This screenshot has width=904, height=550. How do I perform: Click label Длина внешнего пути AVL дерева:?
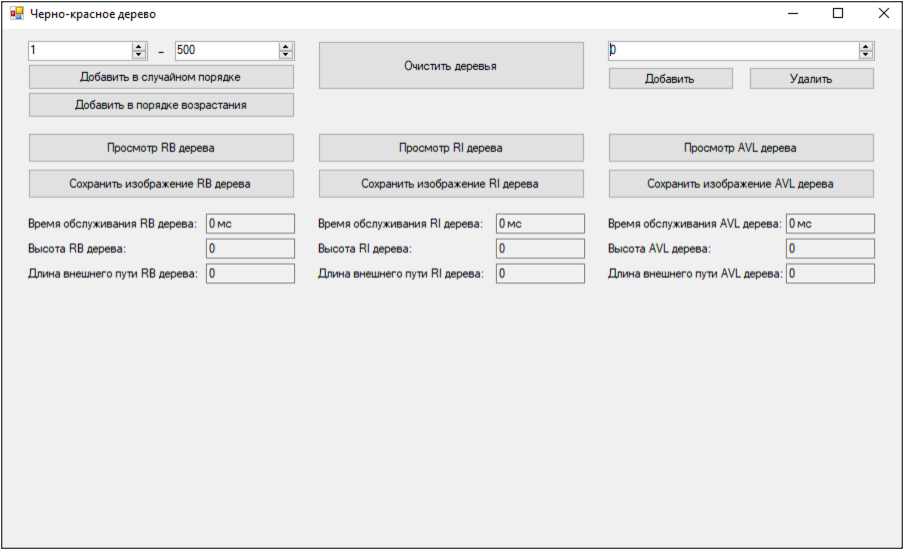(x=695, y=274)
